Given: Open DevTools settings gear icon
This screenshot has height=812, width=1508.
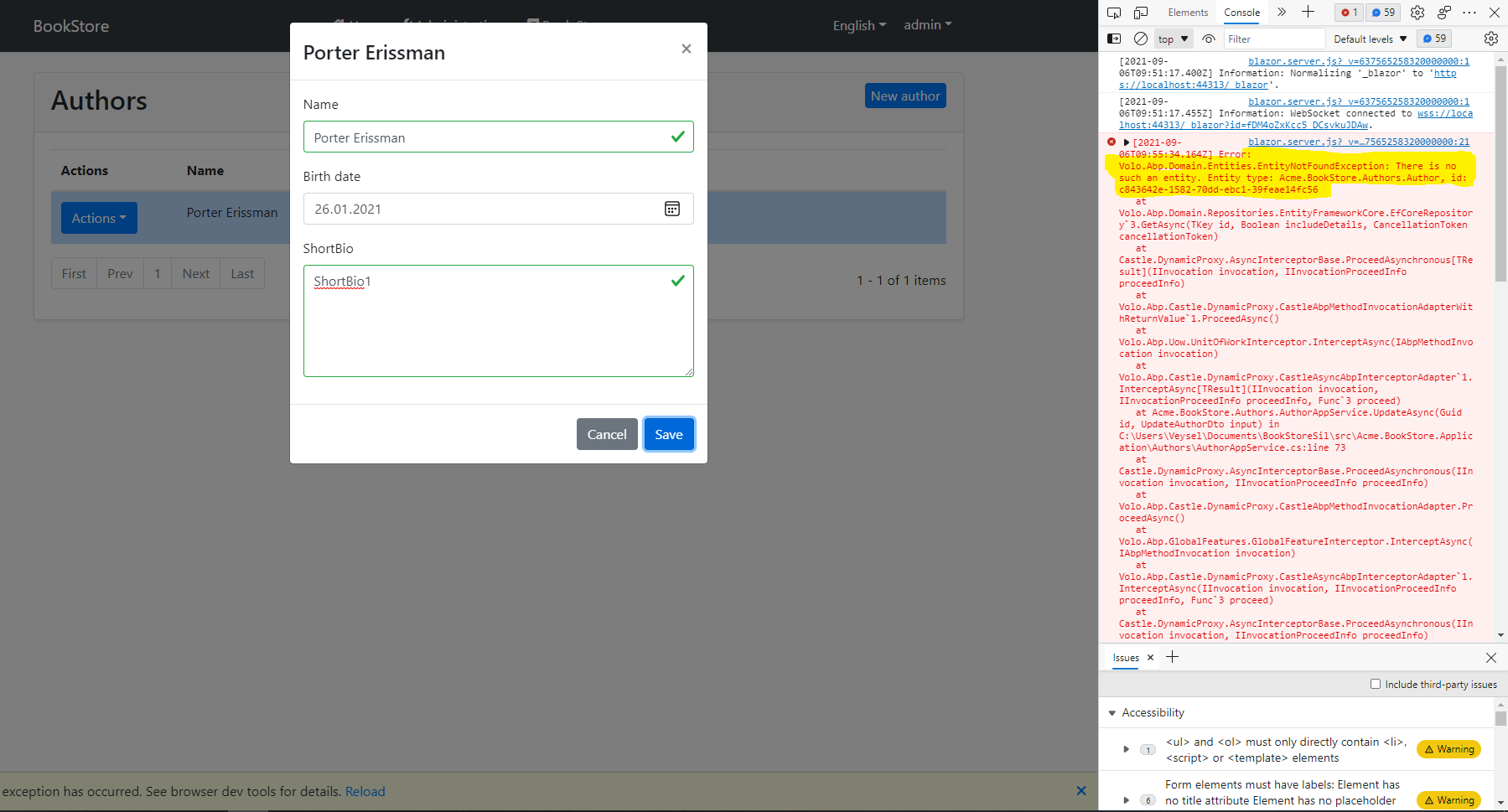Looking at the screenshot, I should [x=1417, y=13].
